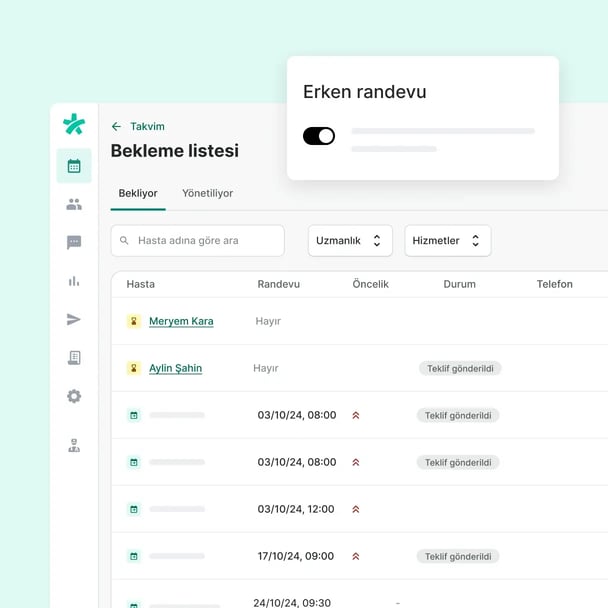The height and width of the screenshot is (608, 608).
Task: Switch to the Bekliyor tab
Action: [x=138, y=193]
